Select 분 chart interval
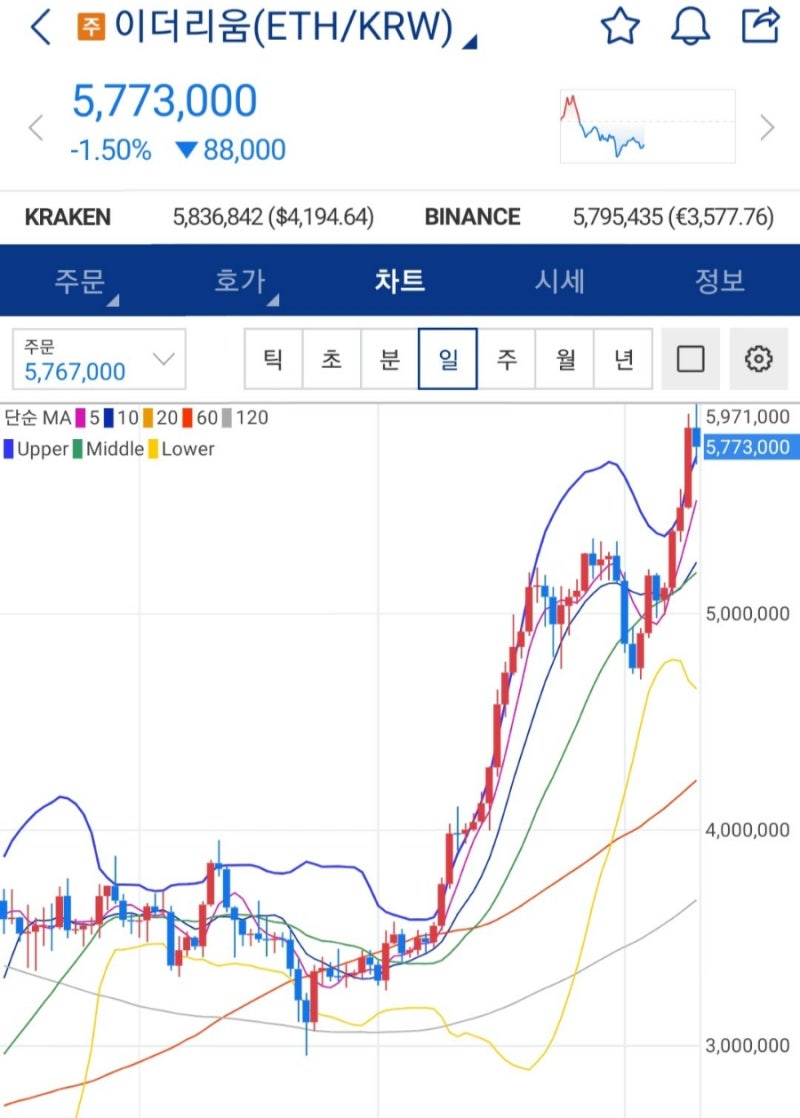Screen dimensions: 800x1118 tap(389, 359)
